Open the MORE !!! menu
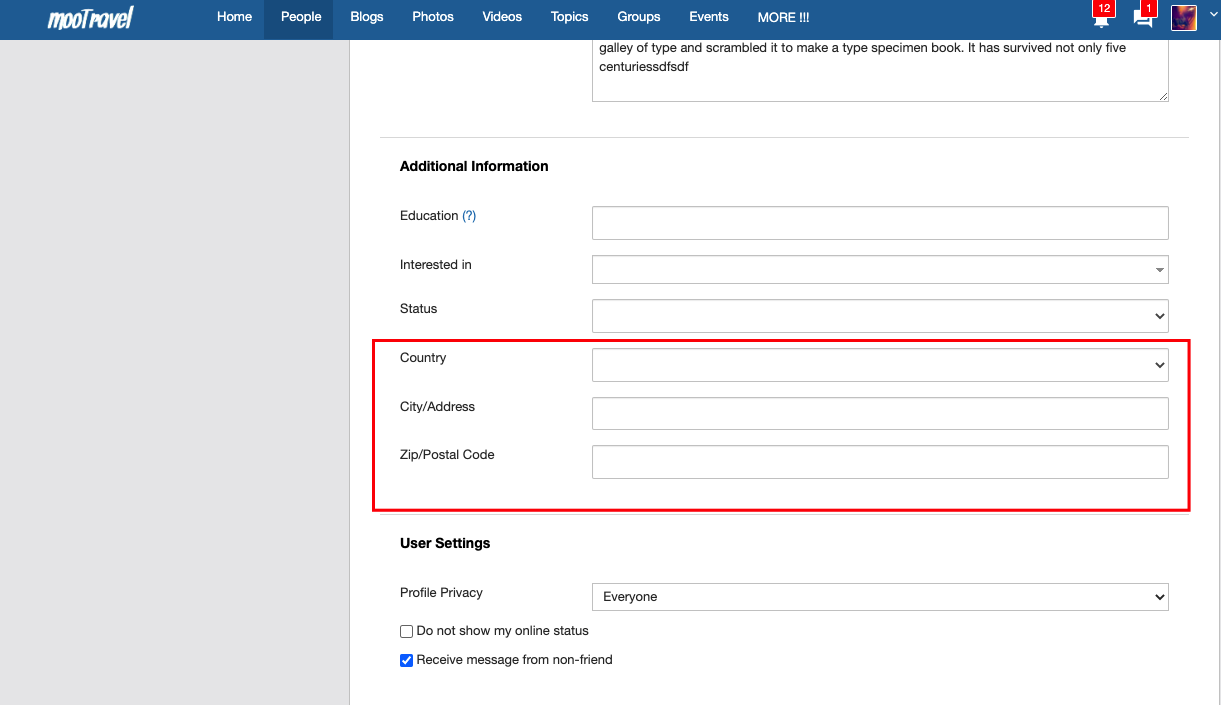Image resolution: width=1221 pixels, height=705 pixels. pyautogui.click(x=783, y=17)
